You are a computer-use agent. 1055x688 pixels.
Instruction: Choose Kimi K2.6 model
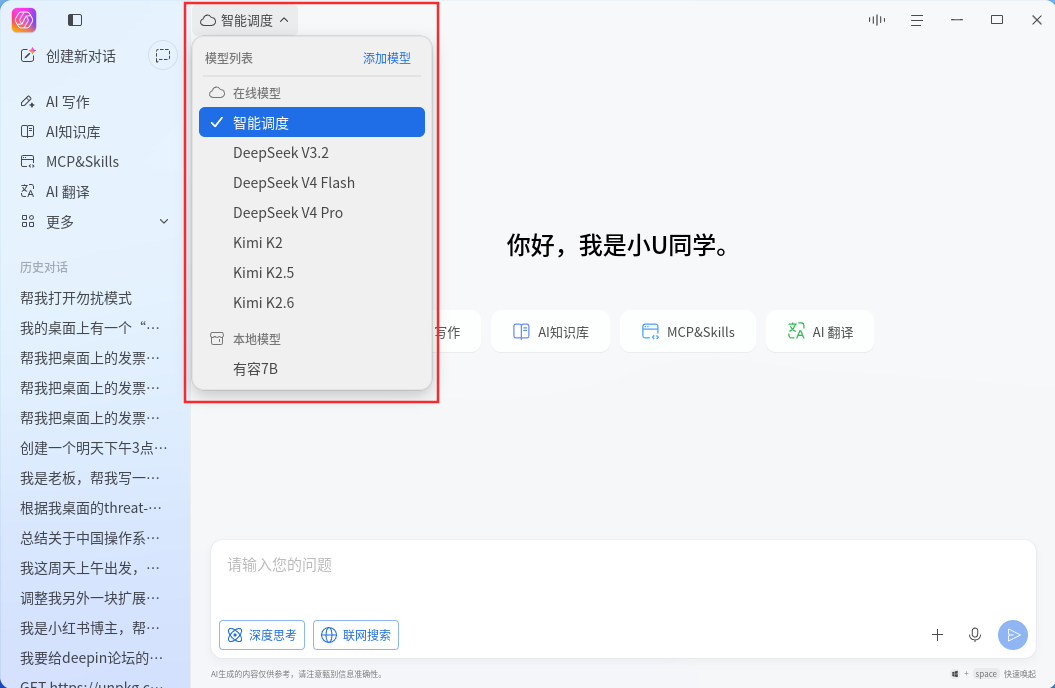[x=312, y=303]
